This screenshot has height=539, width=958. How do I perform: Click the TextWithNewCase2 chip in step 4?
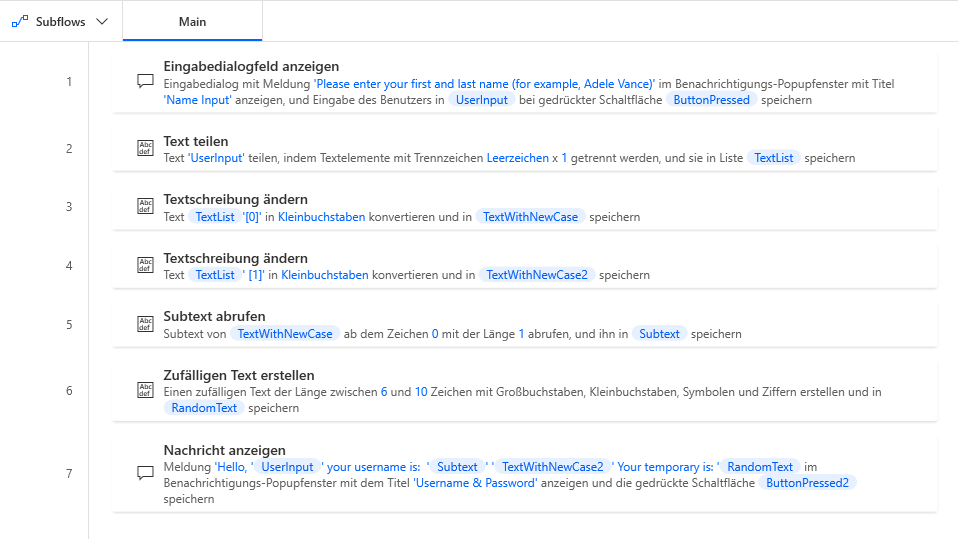(x=537, y=274)
